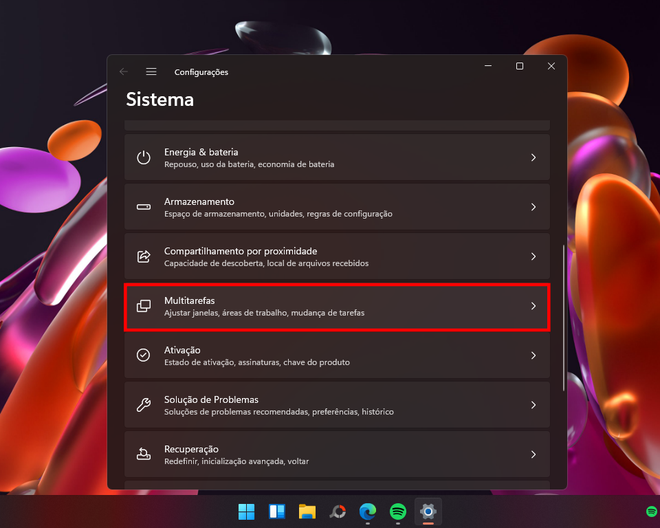
Task: Expand Solução de Problemas chevron
Action: [x=533, y=405]
